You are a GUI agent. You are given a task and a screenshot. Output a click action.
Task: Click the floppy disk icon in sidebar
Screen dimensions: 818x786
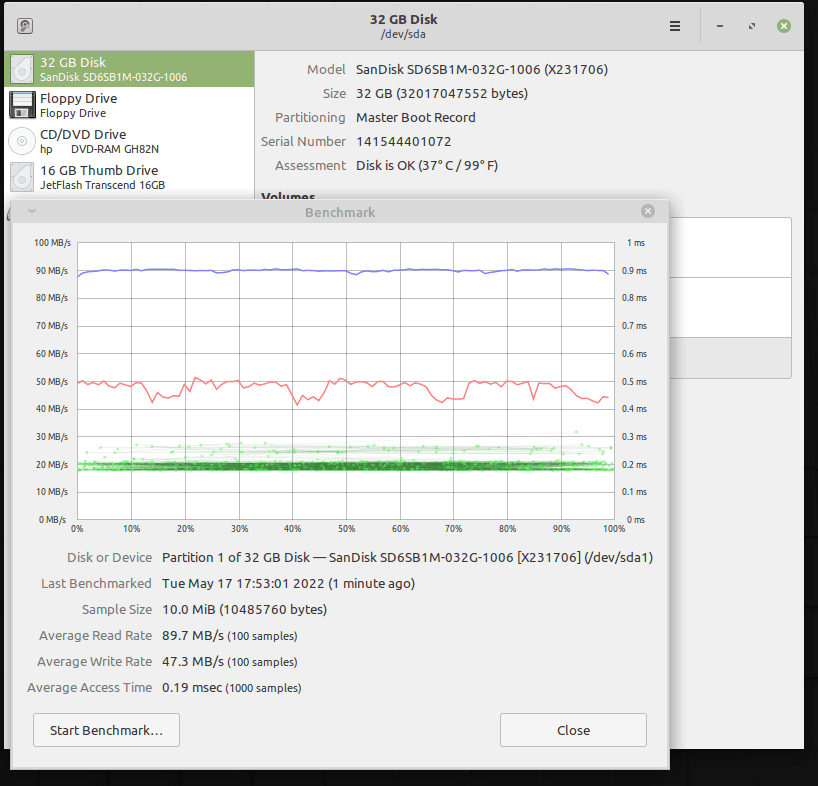pyautogui.click(x=22, y=105)
